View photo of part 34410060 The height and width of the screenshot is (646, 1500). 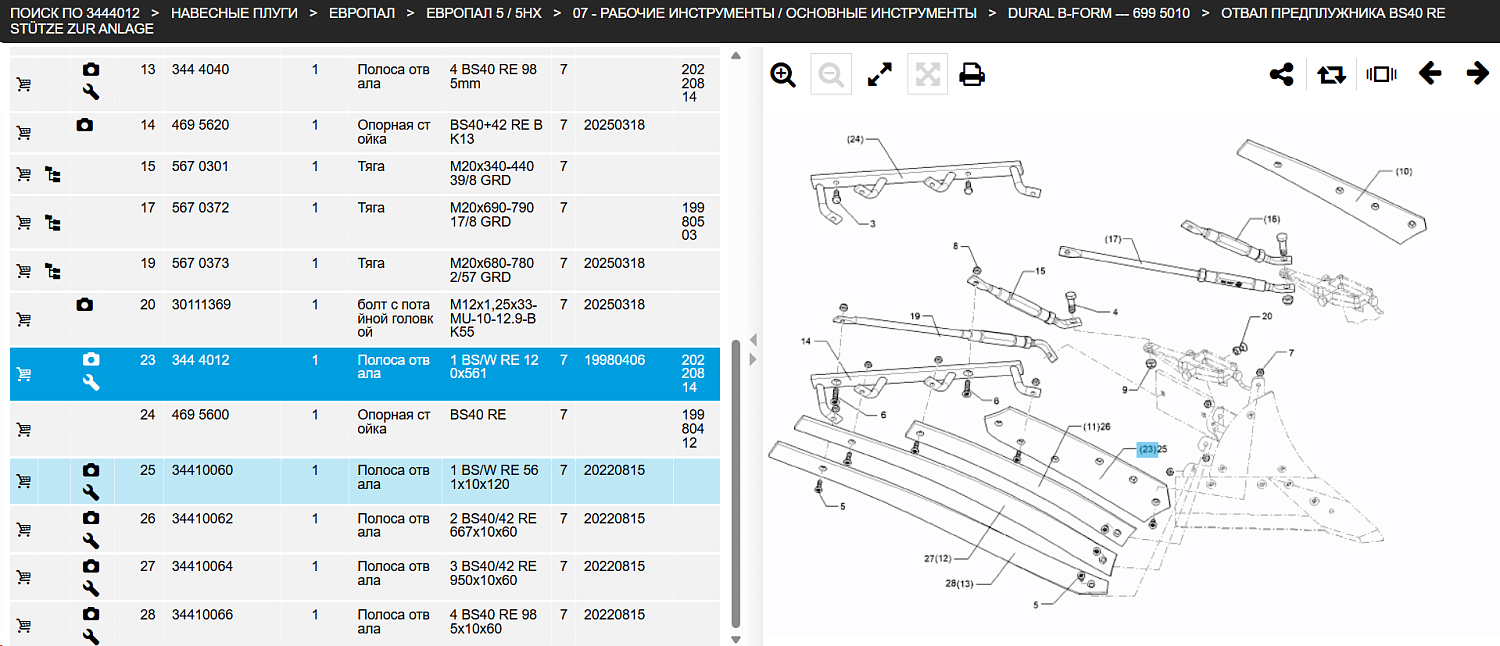(x=91, y=470)
